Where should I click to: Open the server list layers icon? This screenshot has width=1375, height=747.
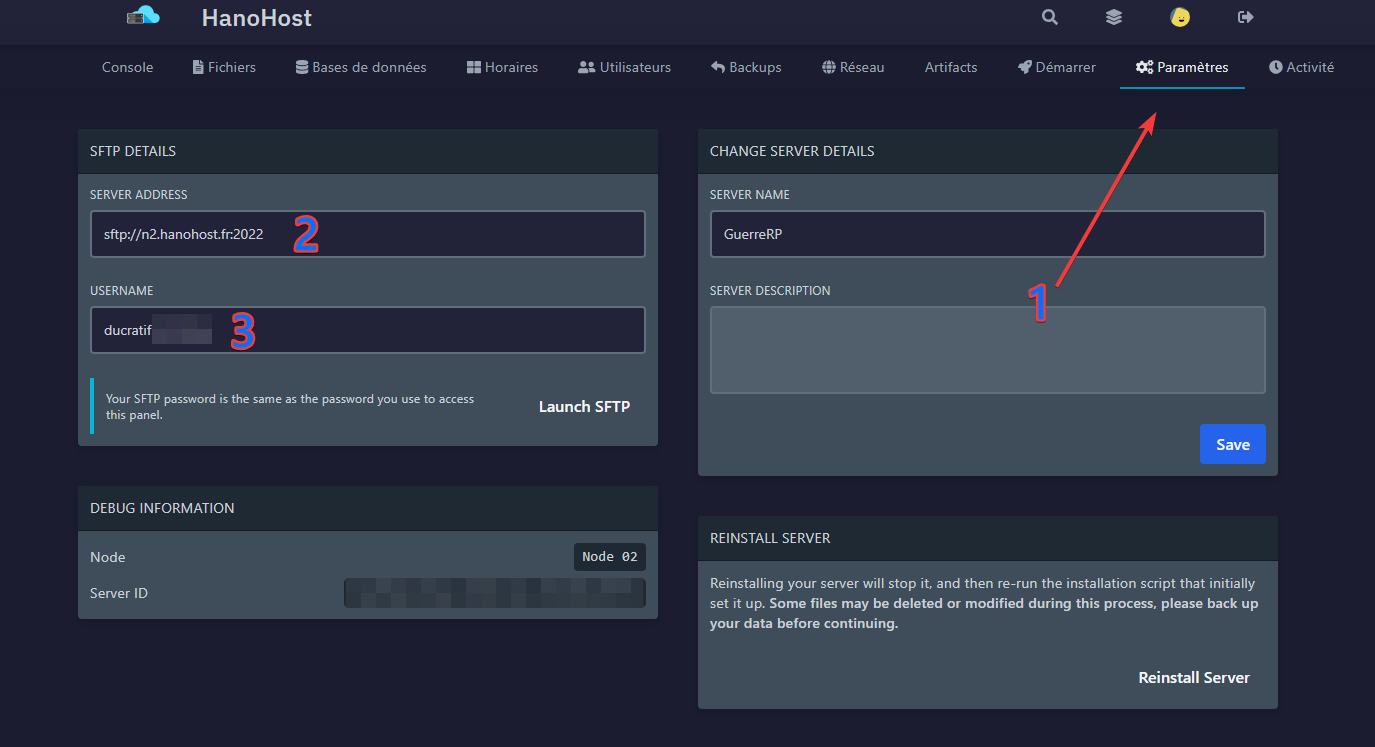(x=1114, y=17)
